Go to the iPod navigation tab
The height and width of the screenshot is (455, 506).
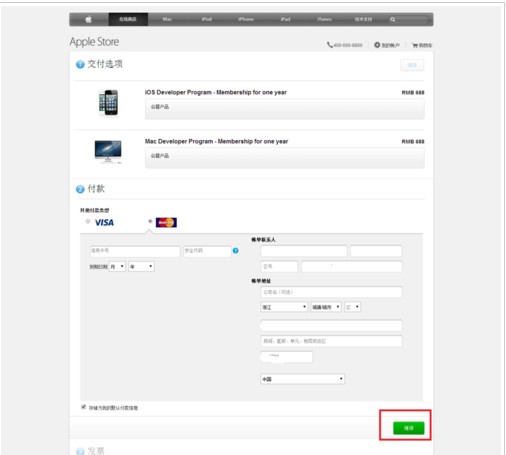point(207,19)
